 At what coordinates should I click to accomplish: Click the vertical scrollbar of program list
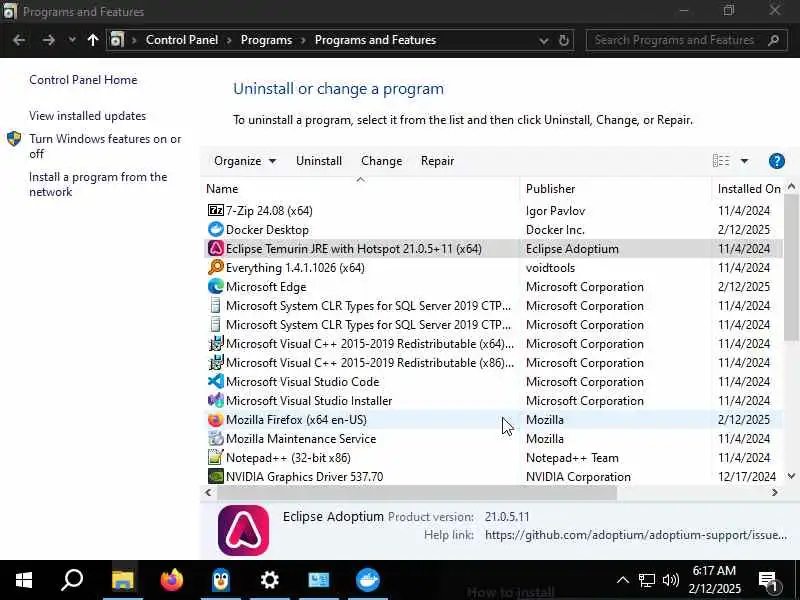pyautogui.click(x=791, y=268)
